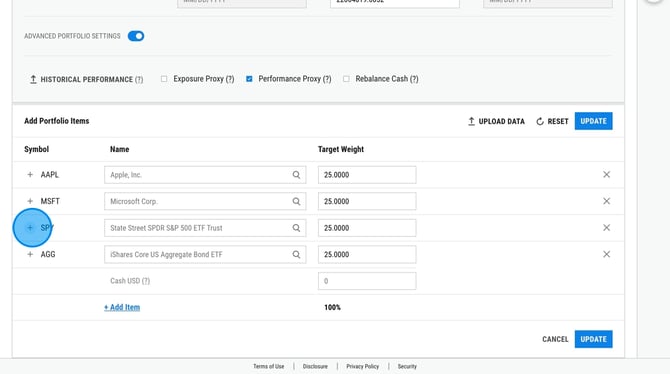Expand the AGG row plus icon
The width and height of the screenshot is (670, 374).
tap(30, 254)
